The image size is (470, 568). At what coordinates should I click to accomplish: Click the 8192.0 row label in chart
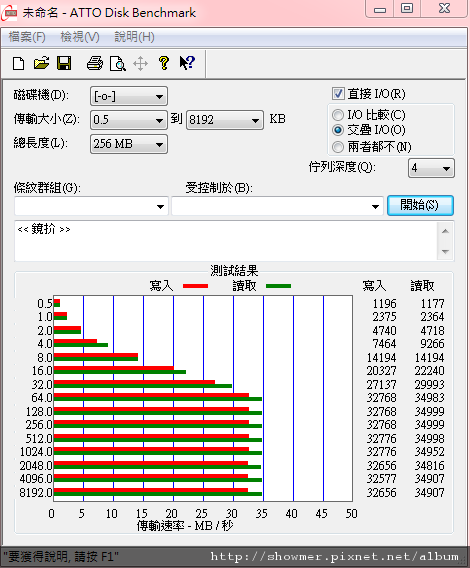[36, 493]
